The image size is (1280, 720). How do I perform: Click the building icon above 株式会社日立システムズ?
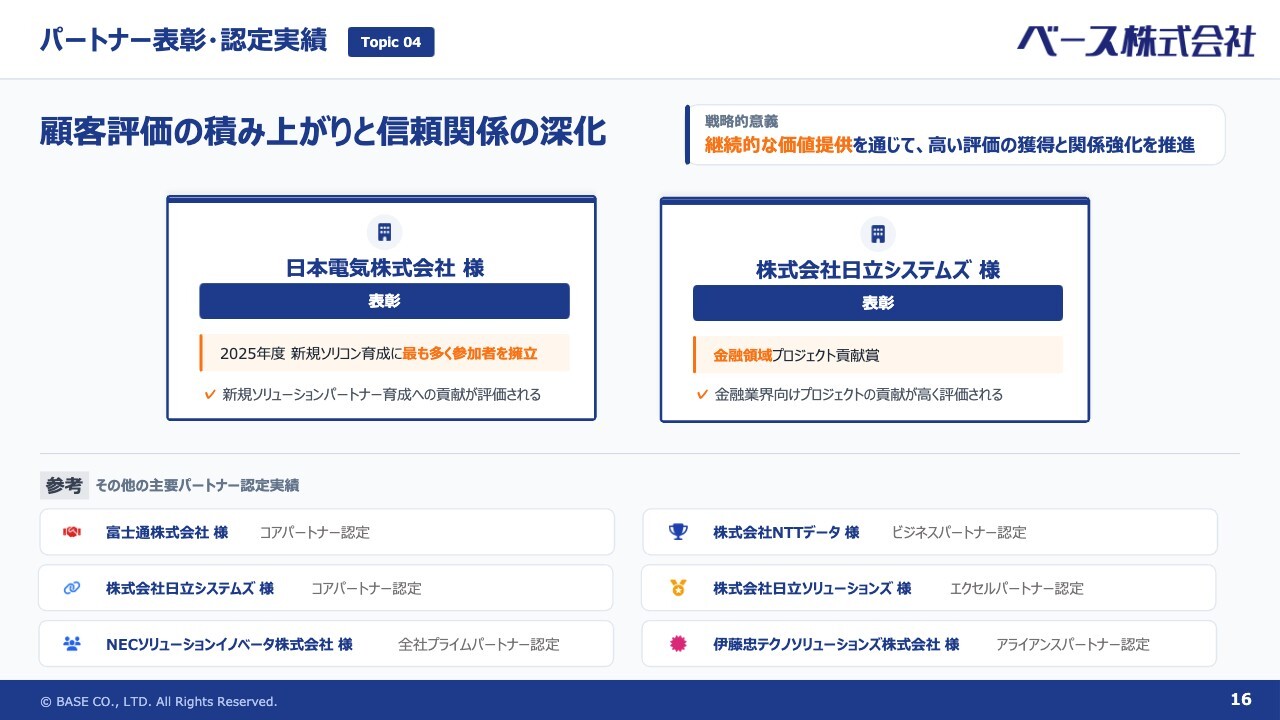pos(878,234)
